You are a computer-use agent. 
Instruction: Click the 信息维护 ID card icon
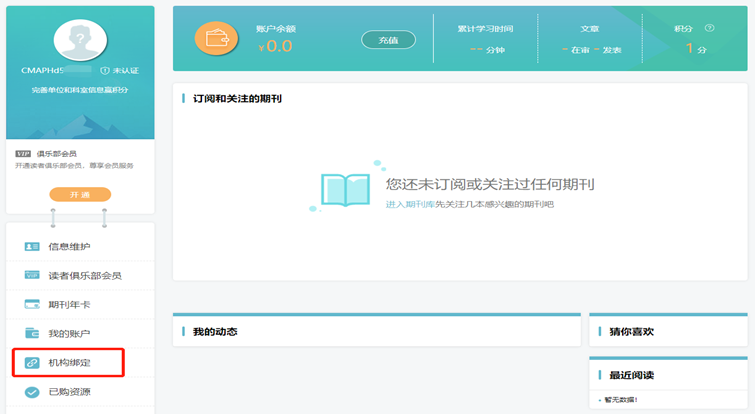(31, 246)
